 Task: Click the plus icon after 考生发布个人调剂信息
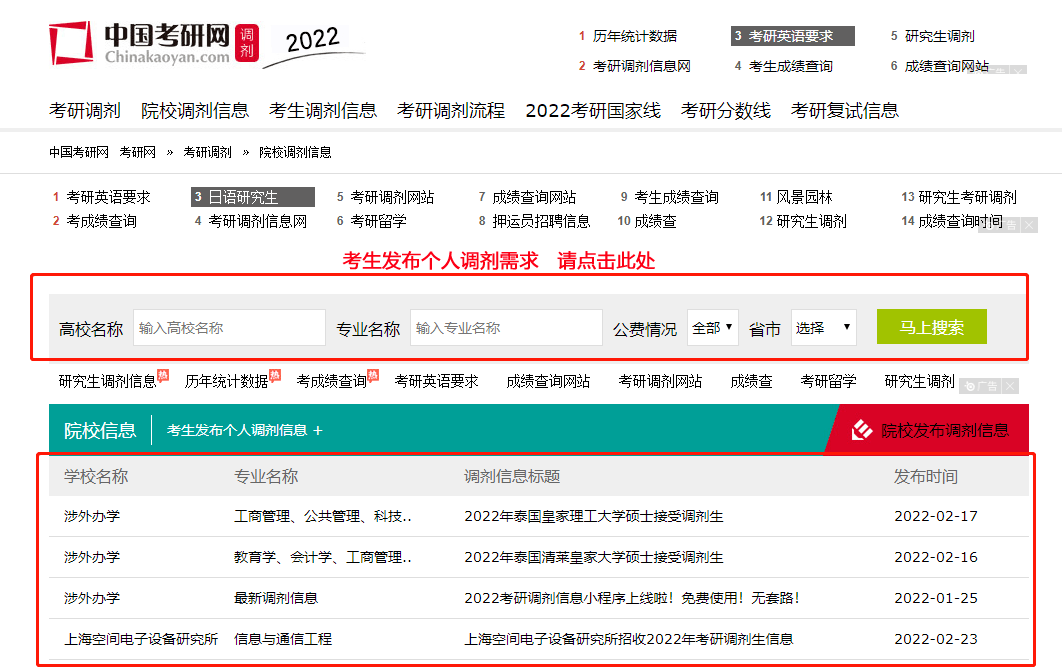point(318,431)
